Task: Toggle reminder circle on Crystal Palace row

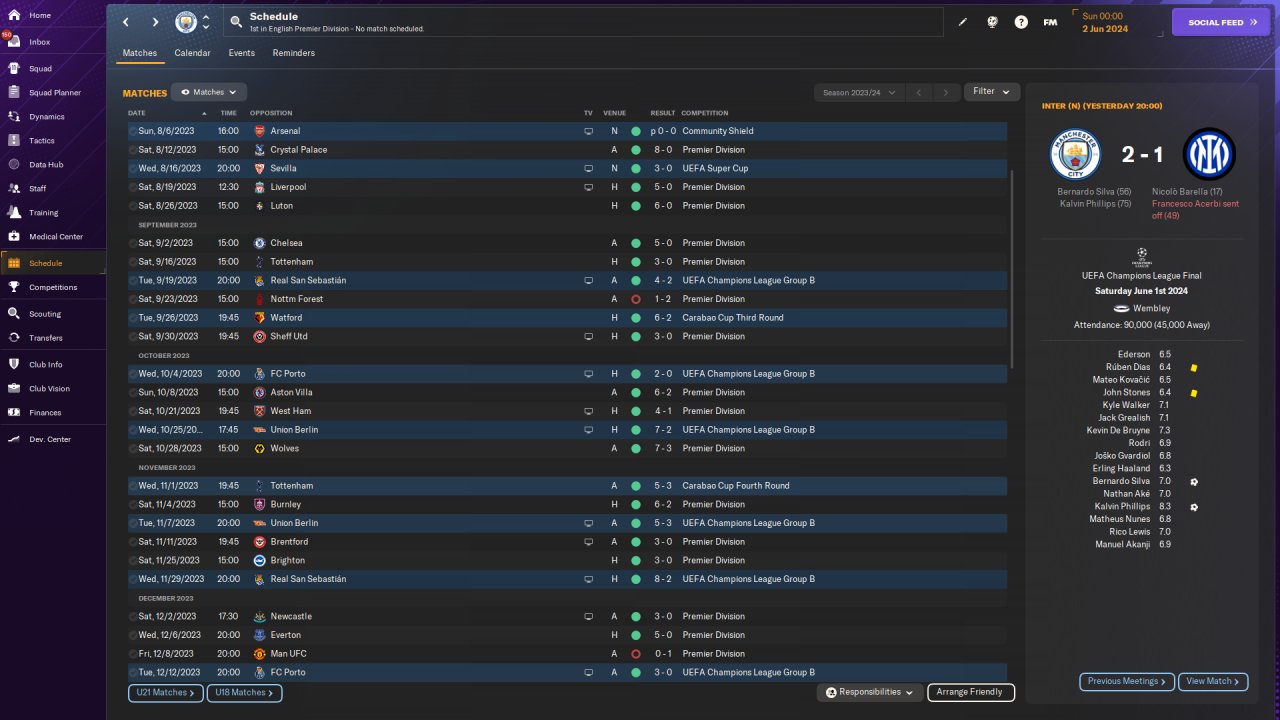Action: pyautogui.click(x=133, y=150)
